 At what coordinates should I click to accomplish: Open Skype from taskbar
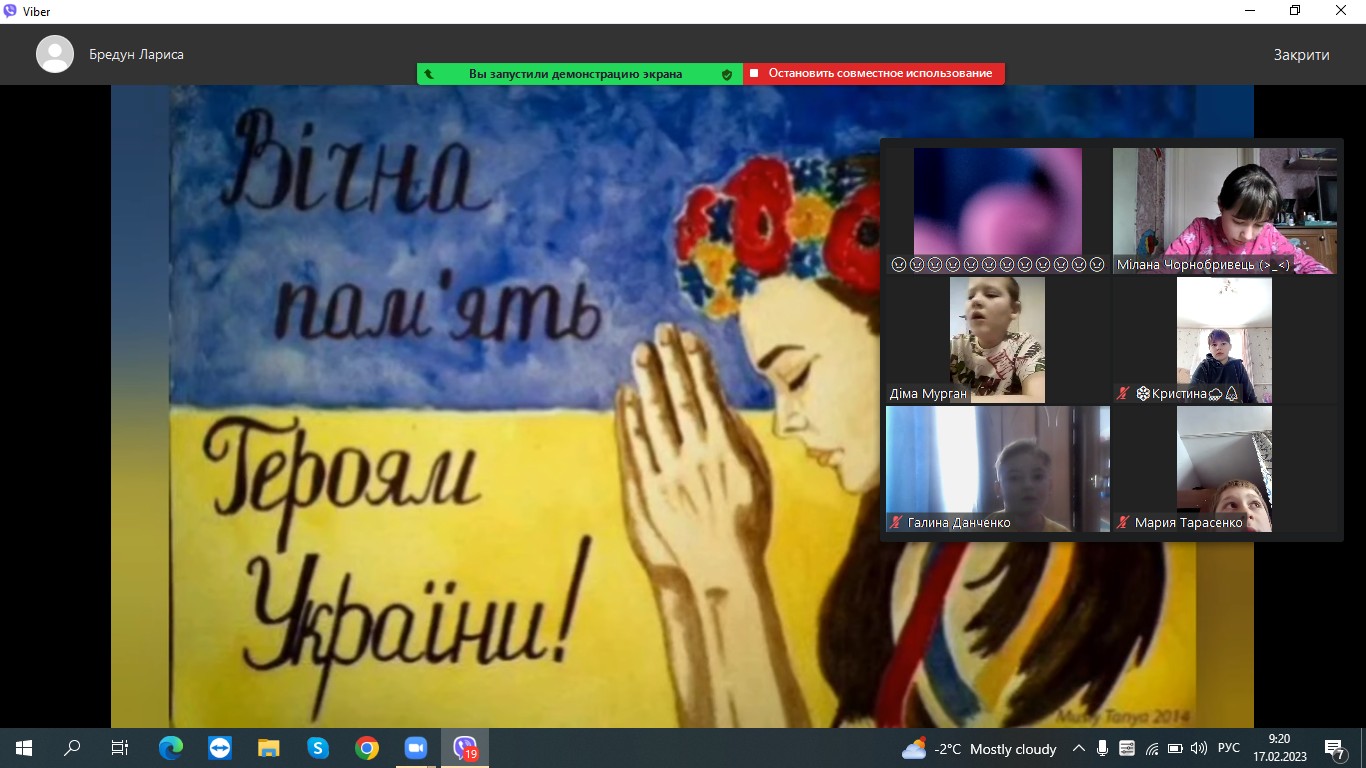pos(318,748)
